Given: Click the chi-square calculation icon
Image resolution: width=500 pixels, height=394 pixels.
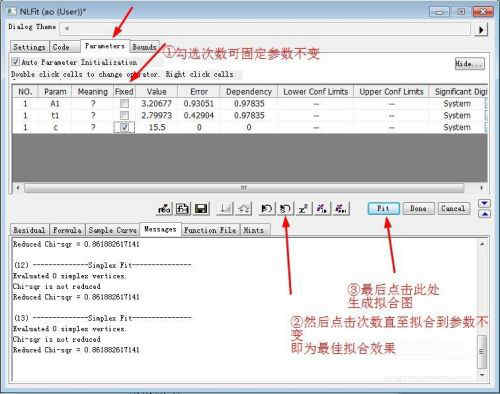Looking at the screenshot, I should click(x=304, y=209).
